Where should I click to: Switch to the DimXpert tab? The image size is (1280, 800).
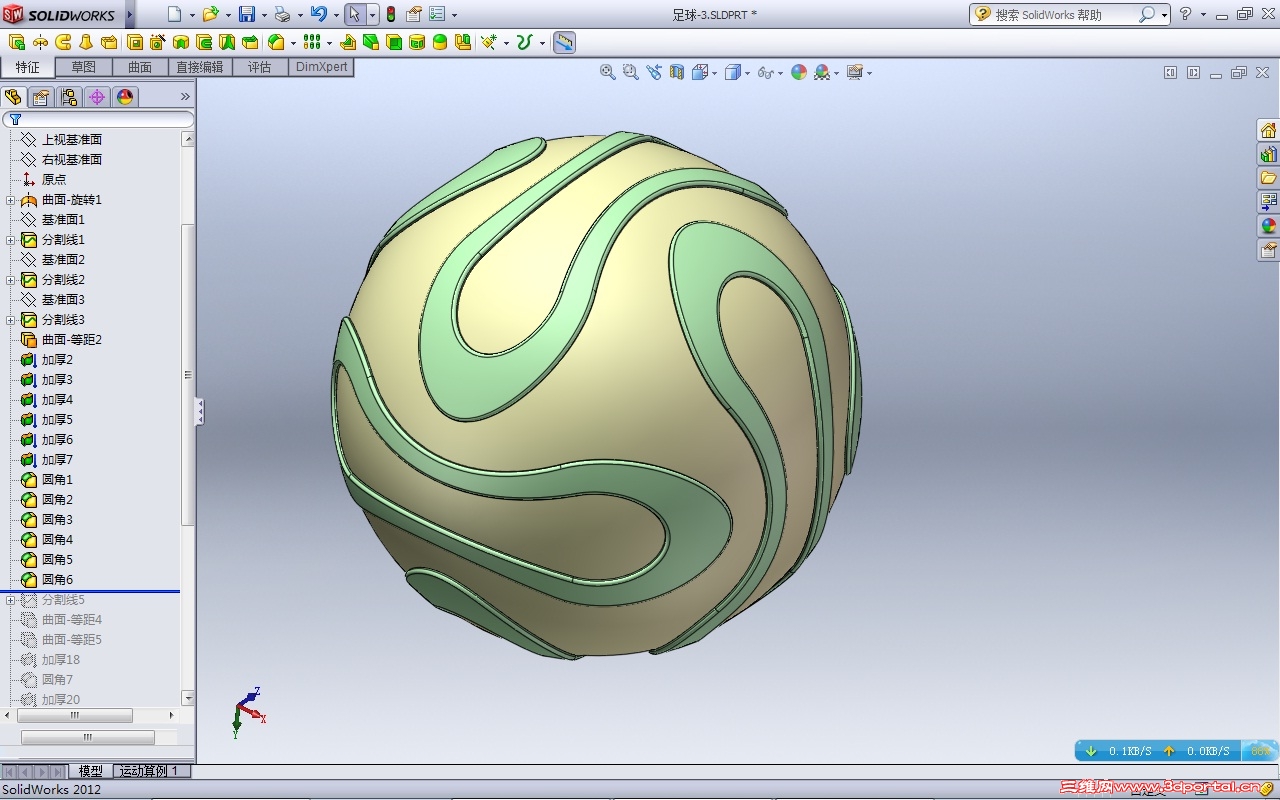(321, 67)
